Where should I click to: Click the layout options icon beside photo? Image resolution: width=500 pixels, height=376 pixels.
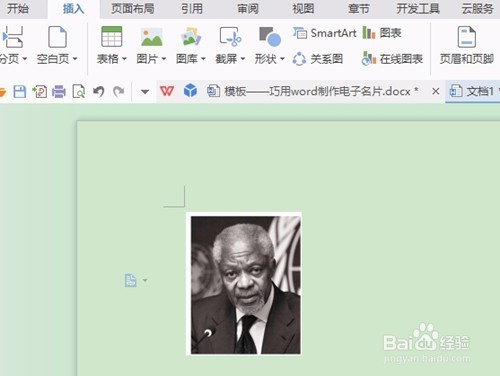[x=131, y=280]
